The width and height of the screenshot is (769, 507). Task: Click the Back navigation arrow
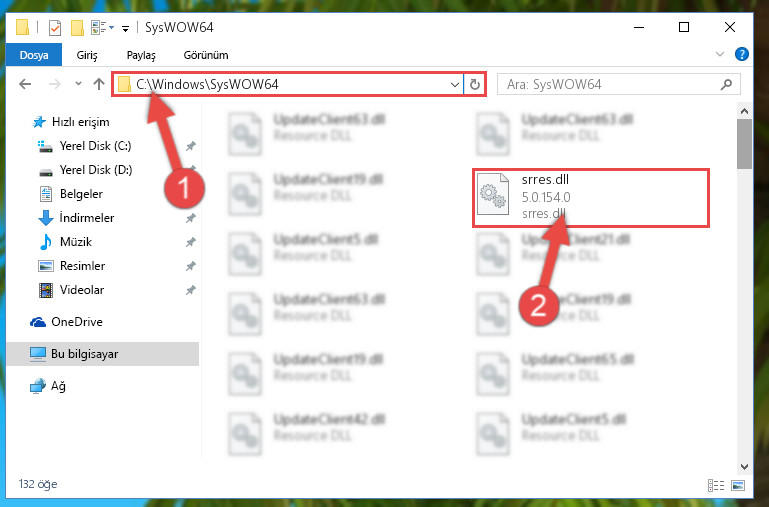pos(25,84)
